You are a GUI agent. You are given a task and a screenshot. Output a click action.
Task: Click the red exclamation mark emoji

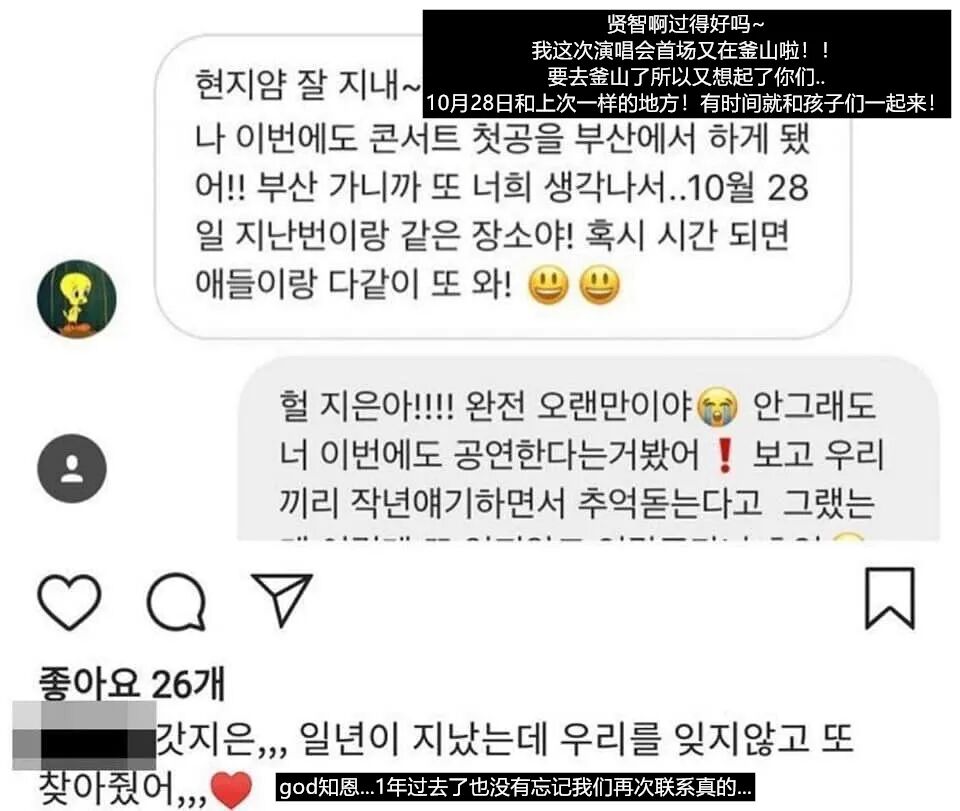point(725,455)
